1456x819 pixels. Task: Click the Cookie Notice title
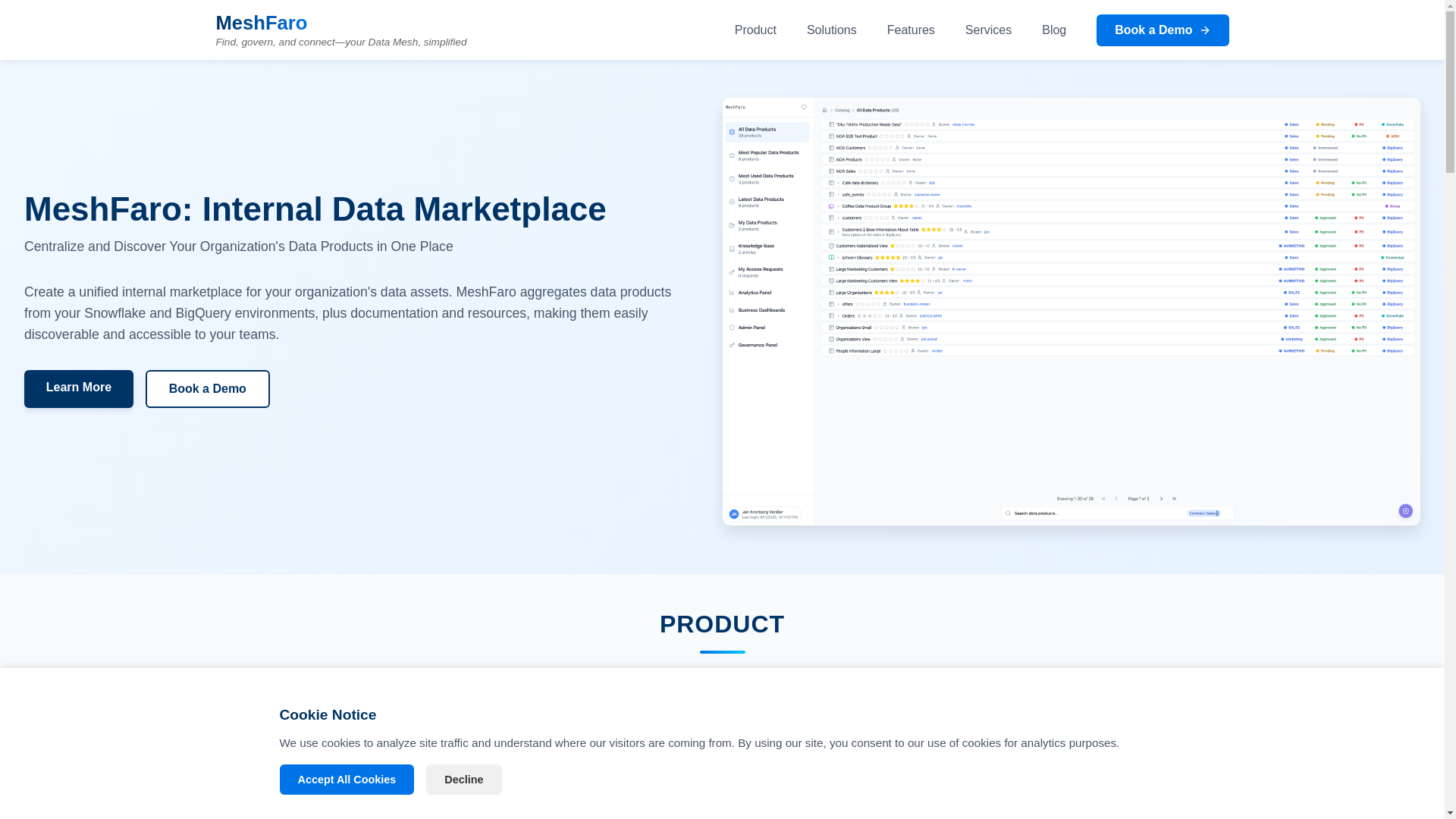[x=328, y=715]
